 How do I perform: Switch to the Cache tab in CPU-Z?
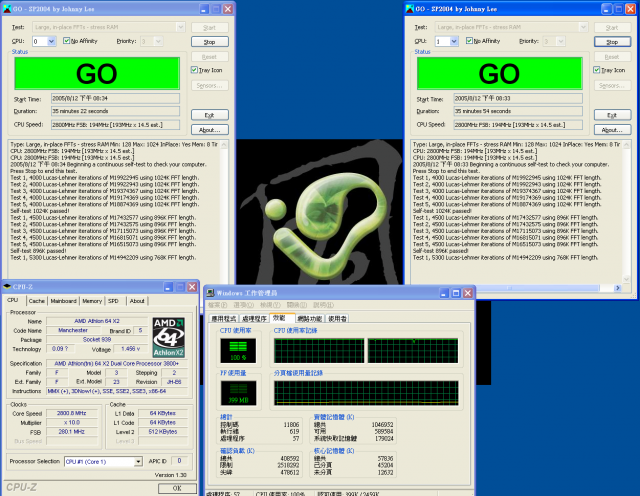pos(37,301)
